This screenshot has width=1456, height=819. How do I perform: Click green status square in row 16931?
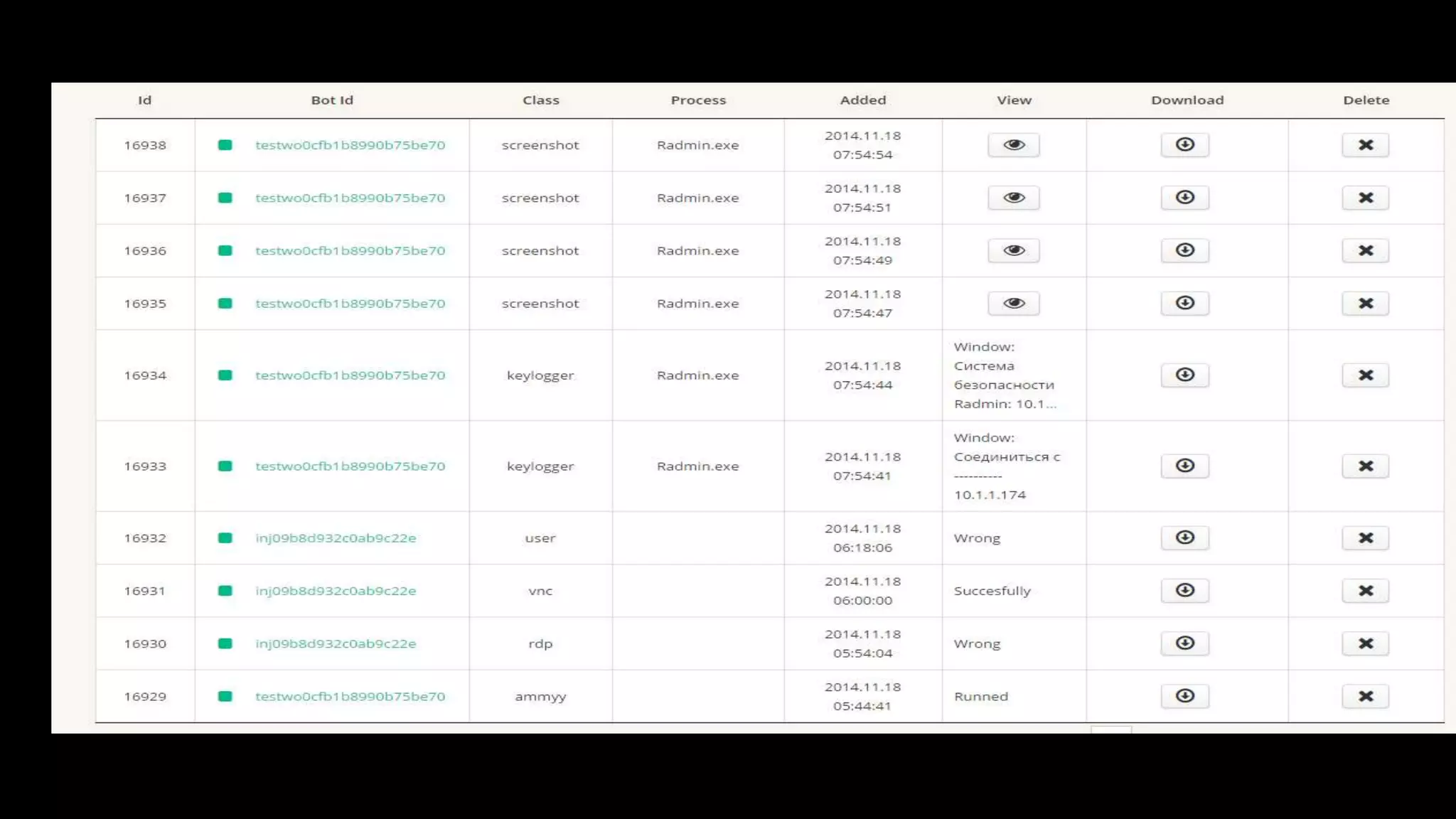click(225, 591)
